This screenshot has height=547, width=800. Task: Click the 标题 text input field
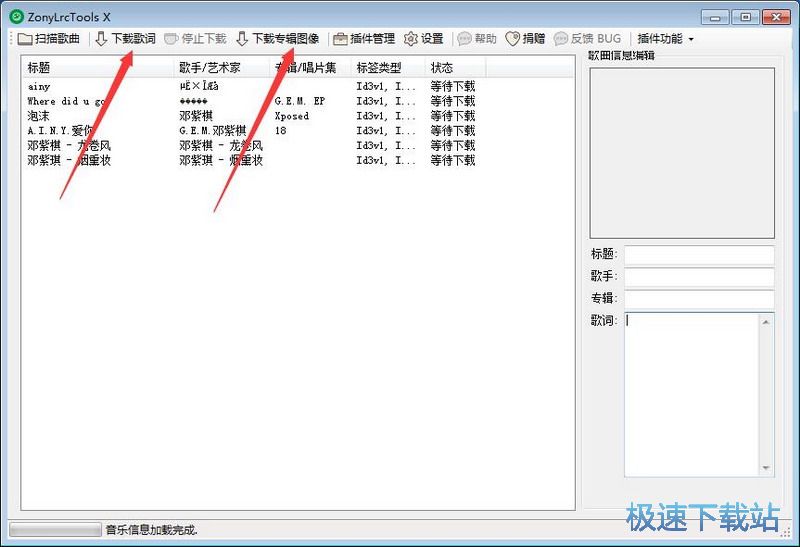[699, 255]
